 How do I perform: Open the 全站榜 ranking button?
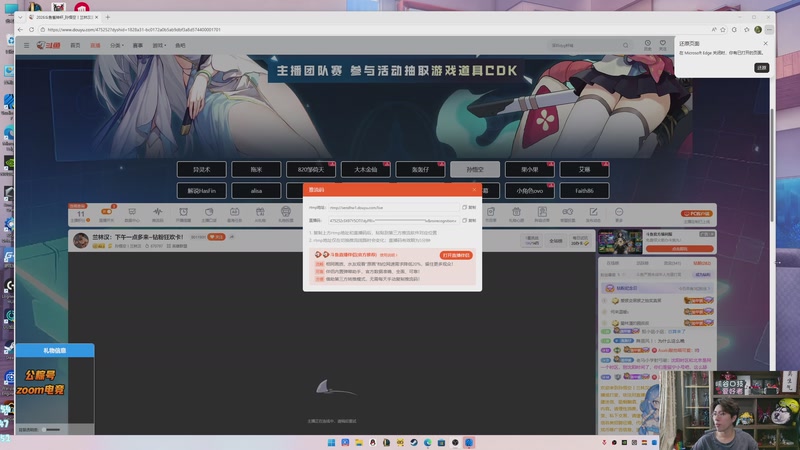tap(556, 241)
